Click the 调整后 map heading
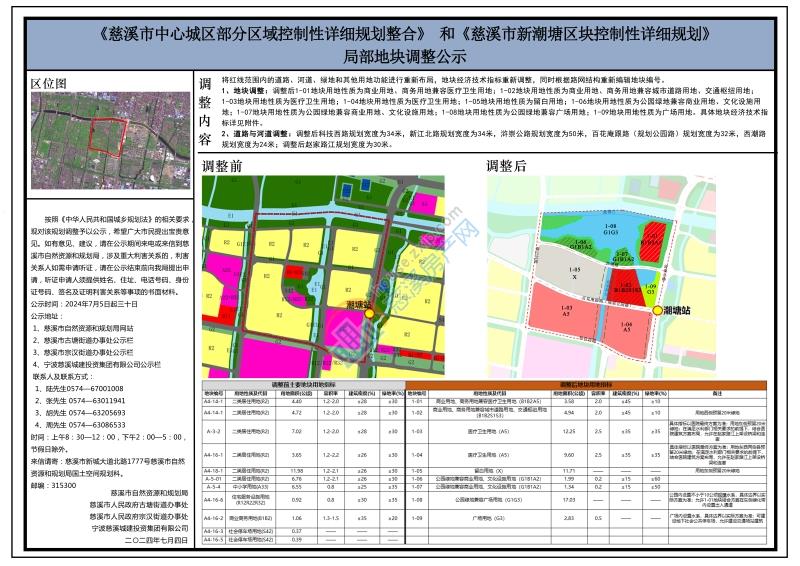 506,166
